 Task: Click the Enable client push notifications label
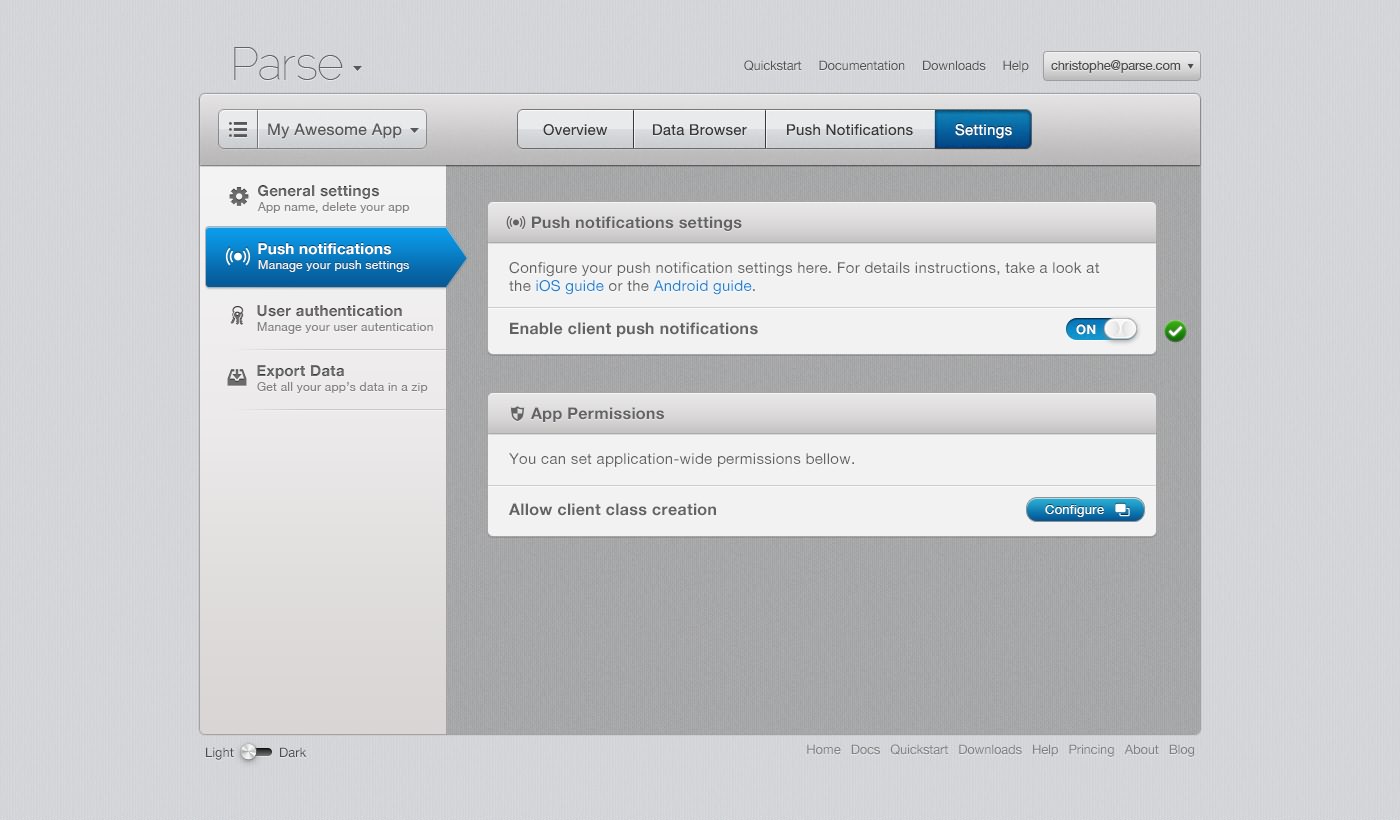point(633,328)
